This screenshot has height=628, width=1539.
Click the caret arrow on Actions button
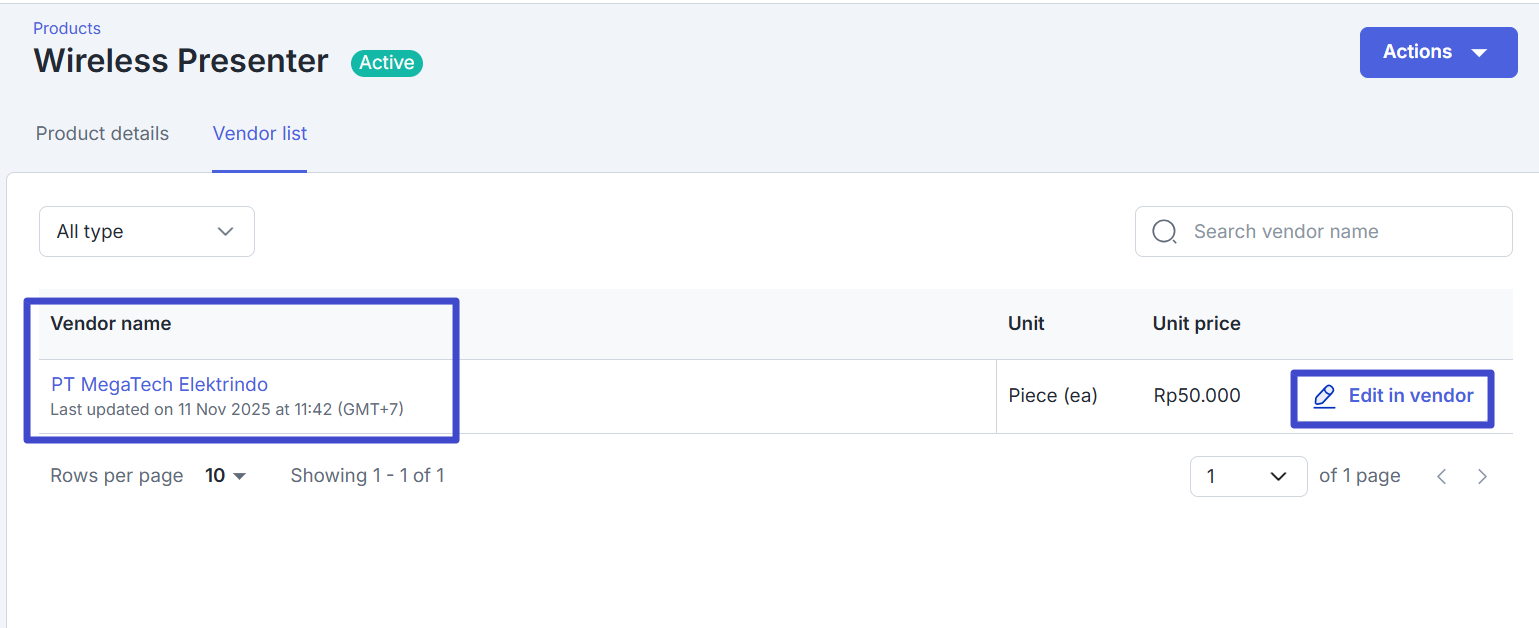[x=1480, y=53]
